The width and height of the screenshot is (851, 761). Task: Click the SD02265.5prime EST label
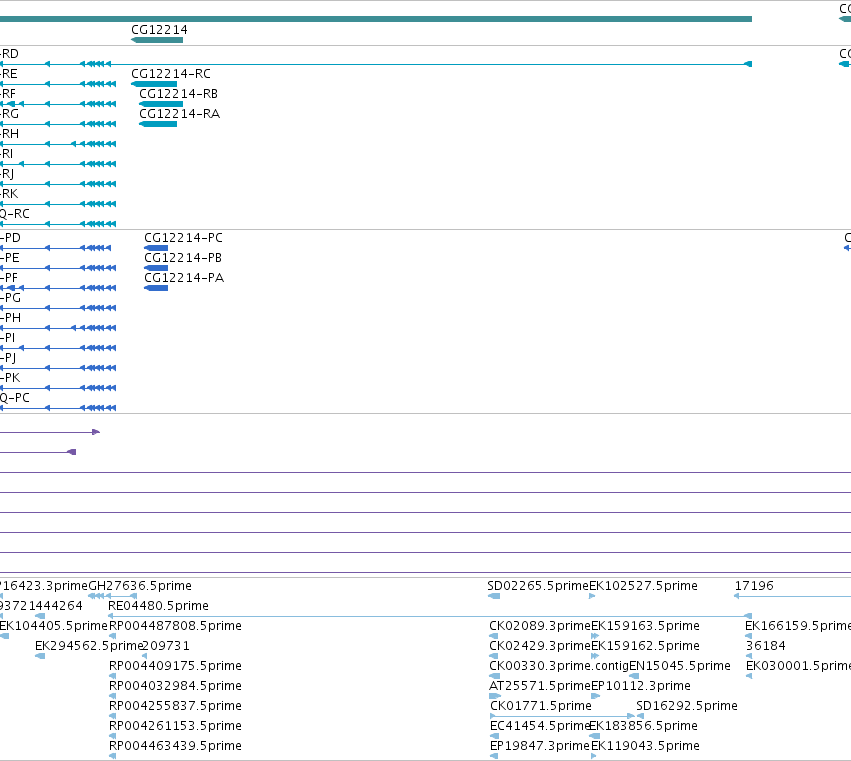[x=538, y=586]
